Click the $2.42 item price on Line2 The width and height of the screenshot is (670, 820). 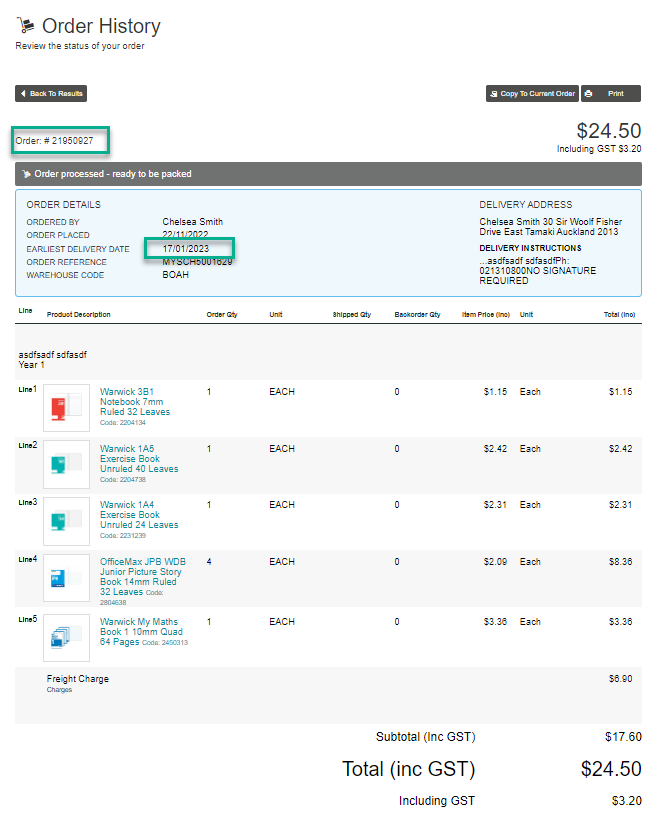point(495,449)
